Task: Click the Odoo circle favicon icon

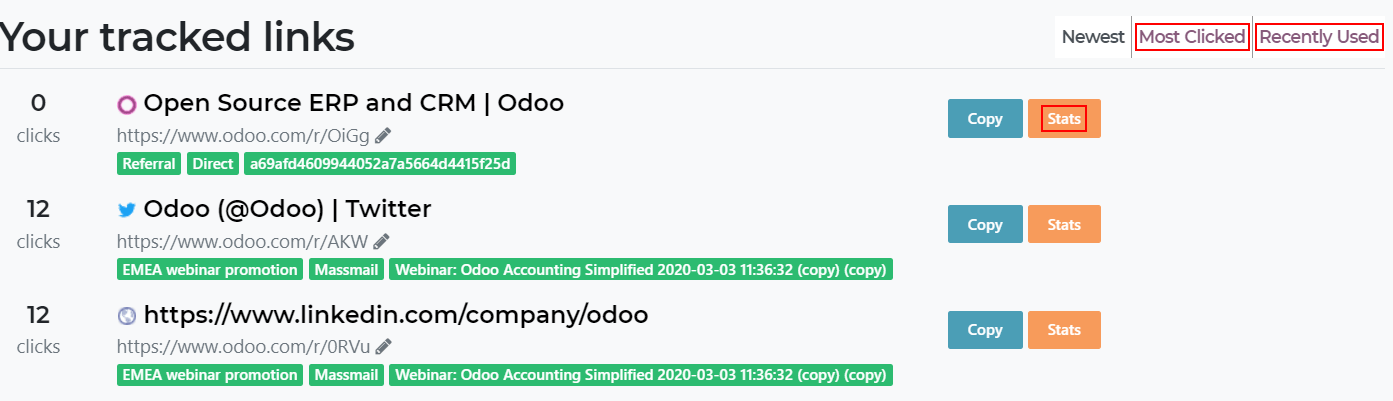Action: tap(127, 104)
